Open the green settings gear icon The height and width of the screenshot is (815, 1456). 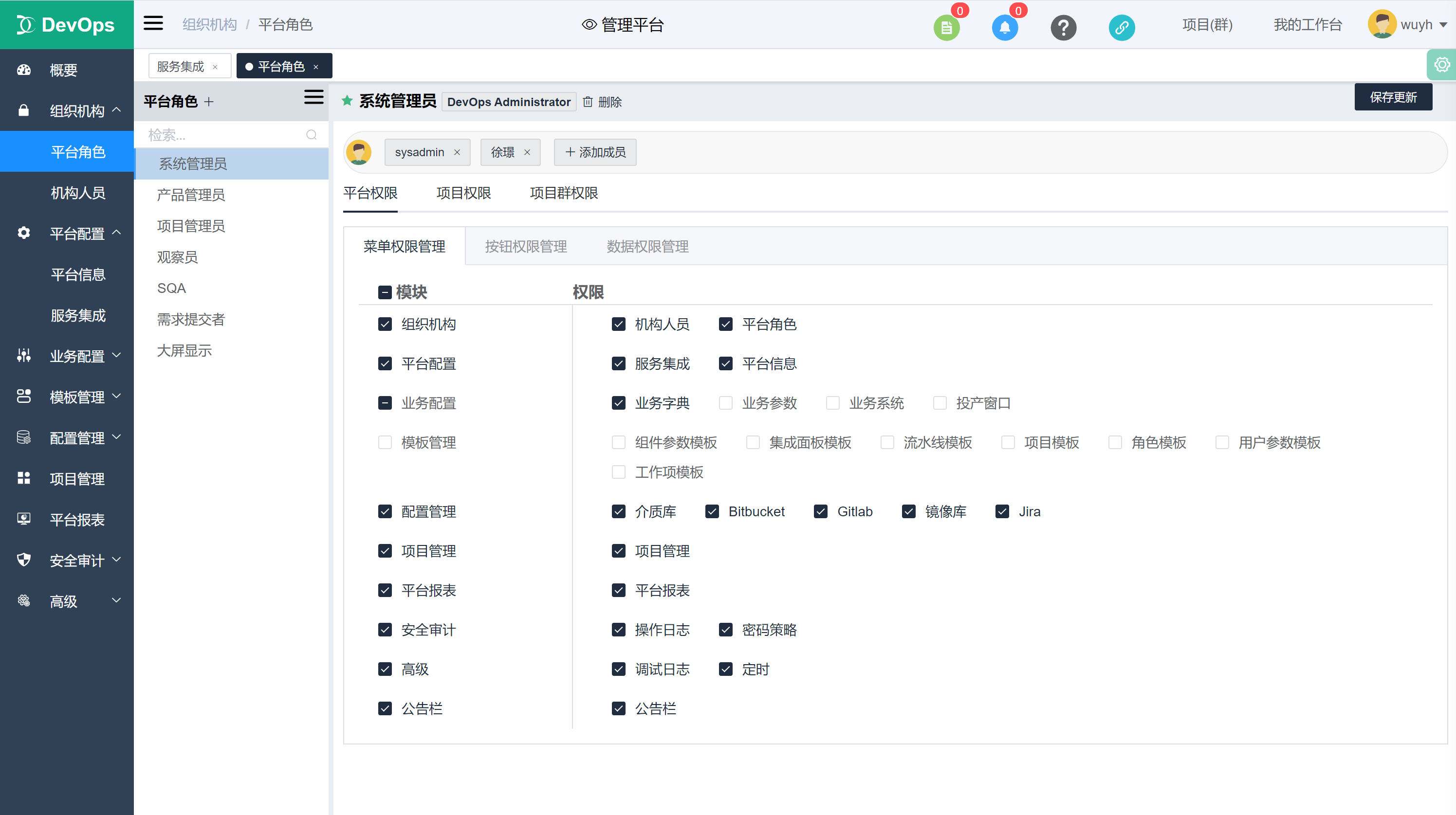1442,64
